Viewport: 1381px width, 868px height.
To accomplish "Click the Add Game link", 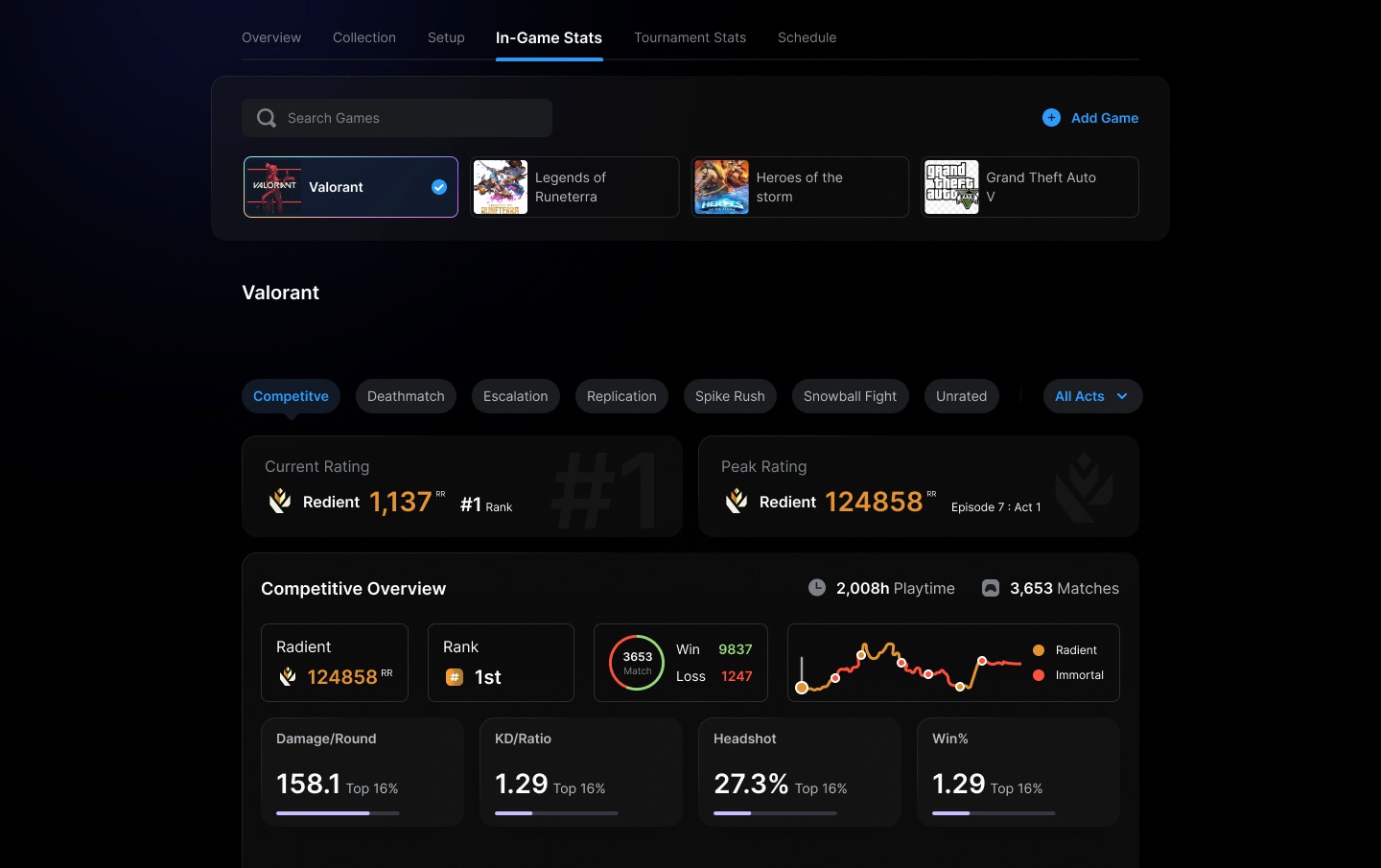I will (x=1105, y=118).
